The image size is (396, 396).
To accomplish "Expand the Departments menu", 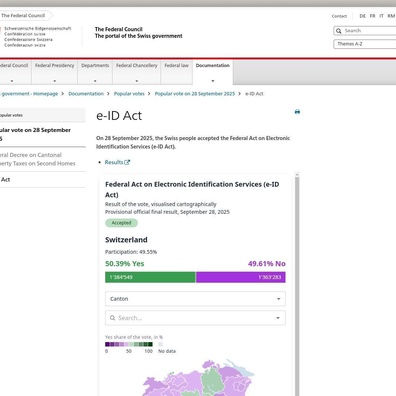I will [95, 72].
